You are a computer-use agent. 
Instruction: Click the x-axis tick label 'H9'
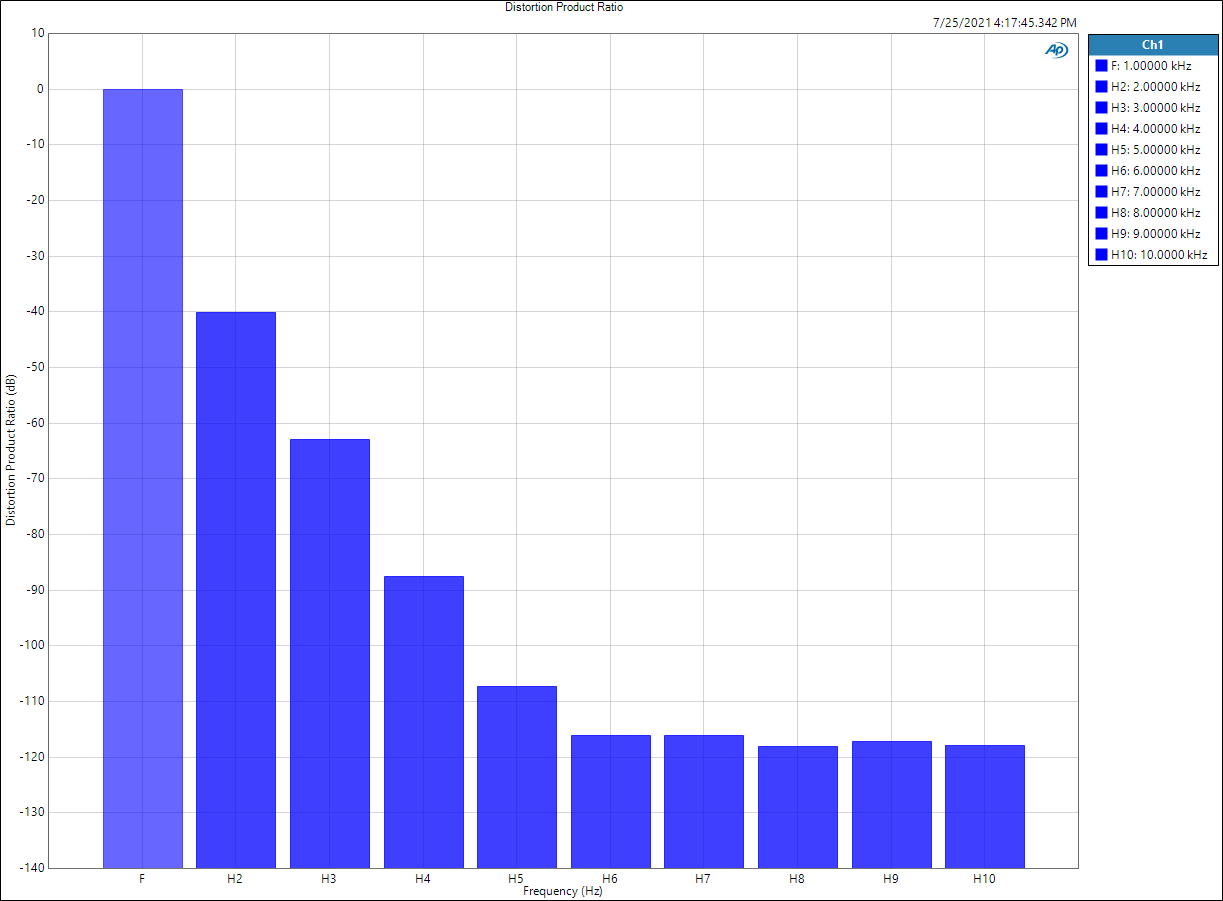pyautogui.click(x=891, y=879)
